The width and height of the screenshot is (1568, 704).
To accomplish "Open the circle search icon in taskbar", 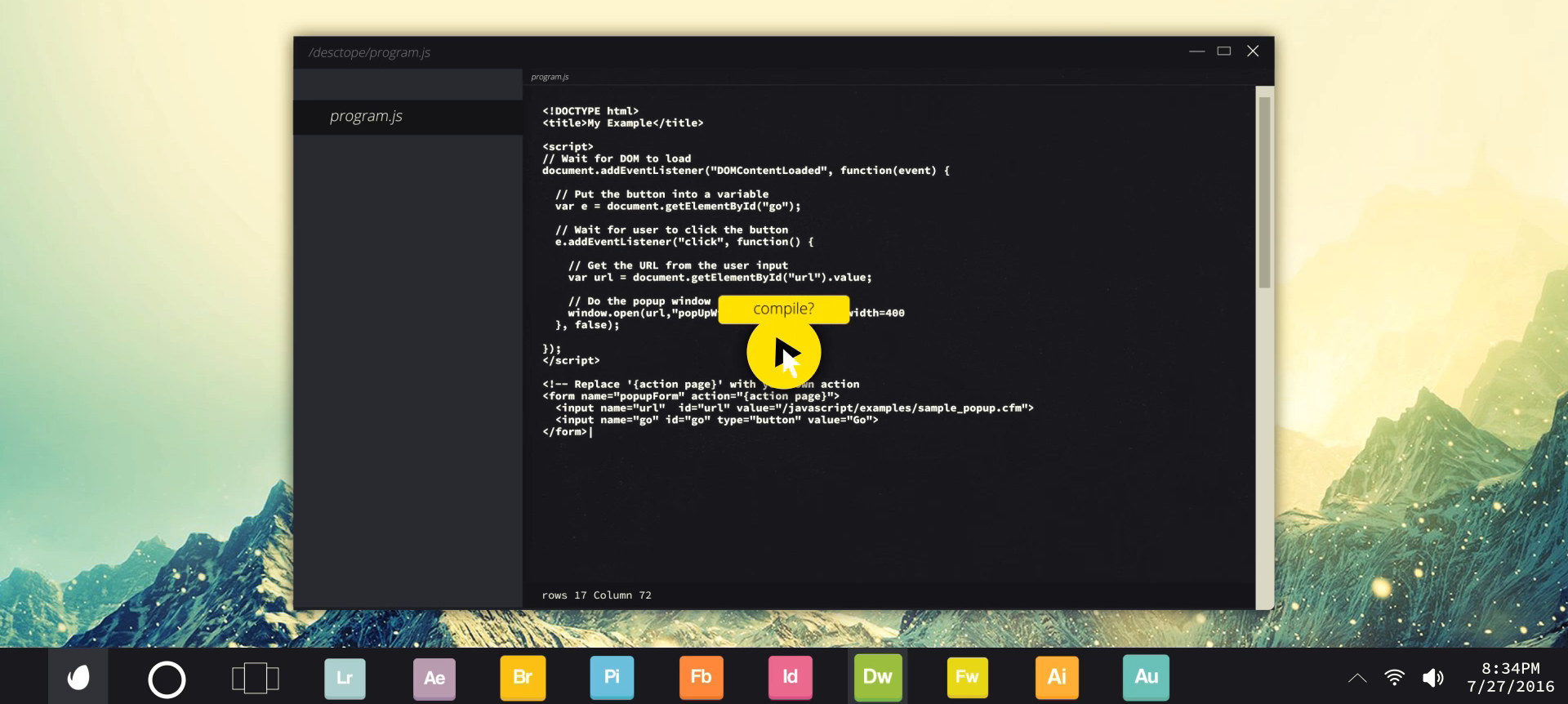I will point(167,679).
